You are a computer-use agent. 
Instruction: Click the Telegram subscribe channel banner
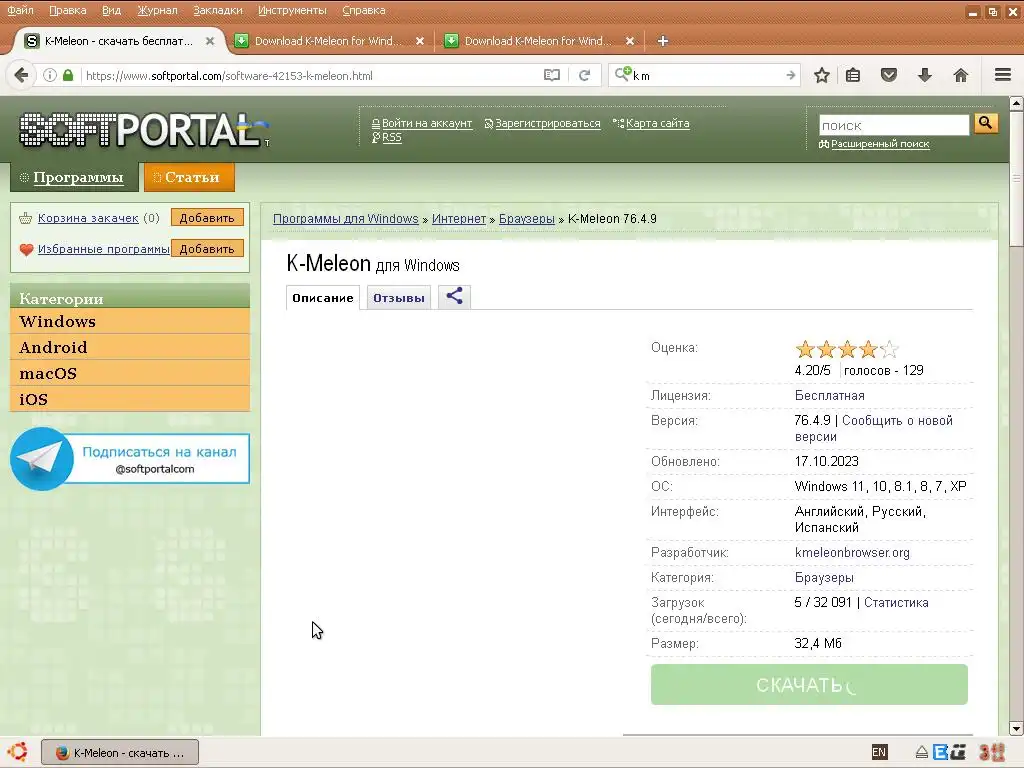click(130, 458)
